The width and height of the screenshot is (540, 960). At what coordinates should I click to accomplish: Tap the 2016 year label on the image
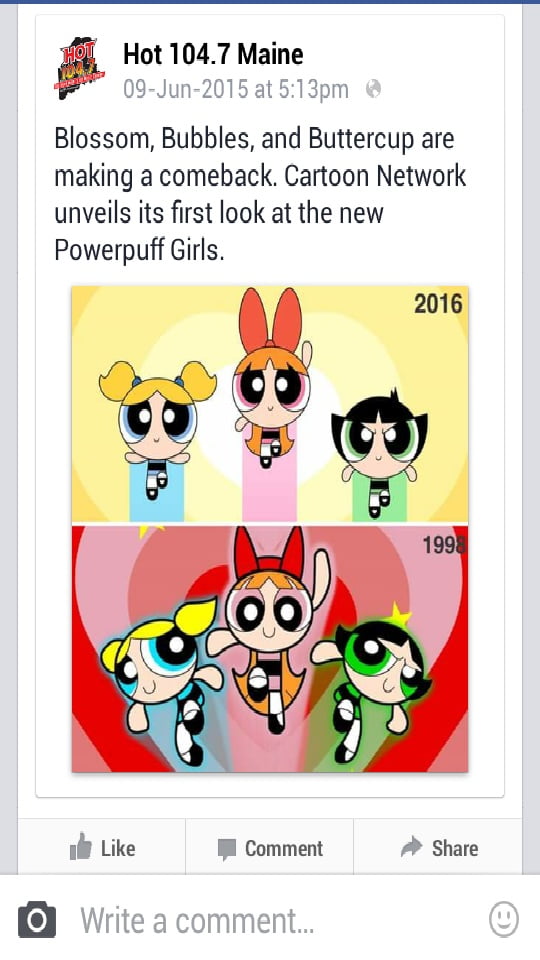(438, 304)
